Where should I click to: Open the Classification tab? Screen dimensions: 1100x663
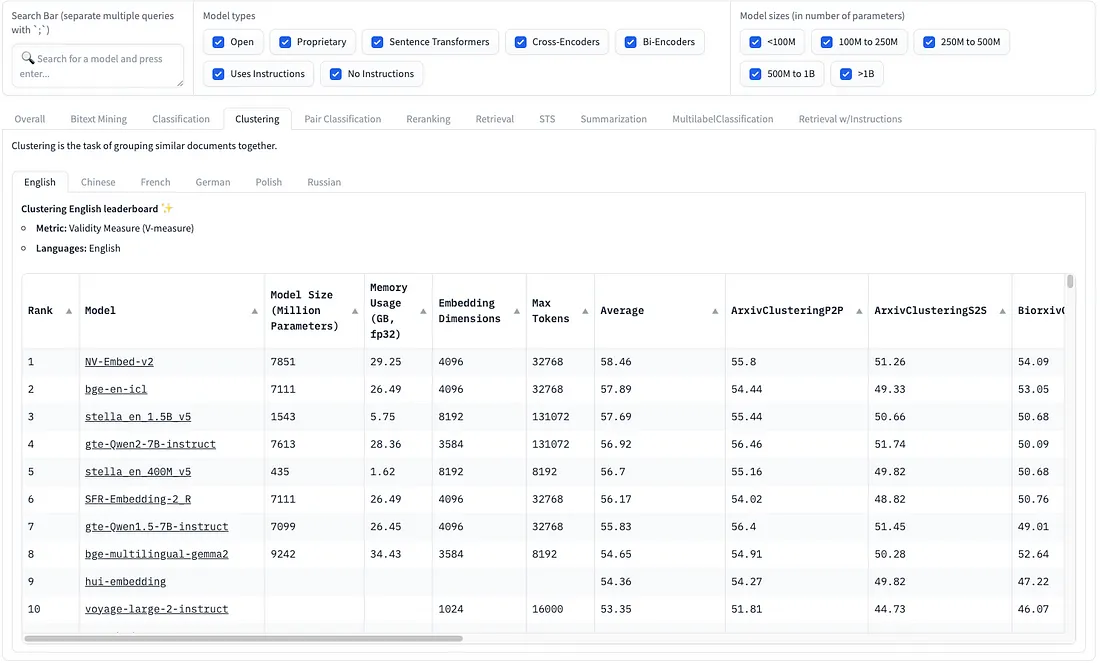point(181,119)
